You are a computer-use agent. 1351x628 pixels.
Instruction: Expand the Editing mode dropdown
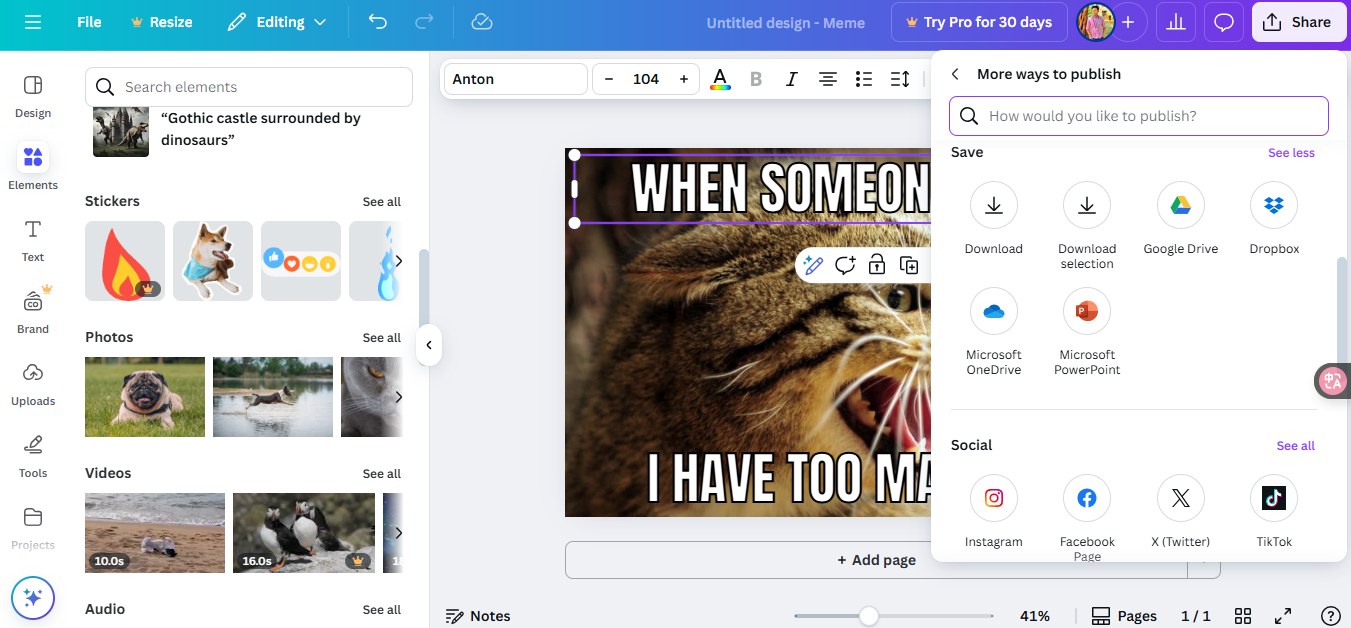277,21
